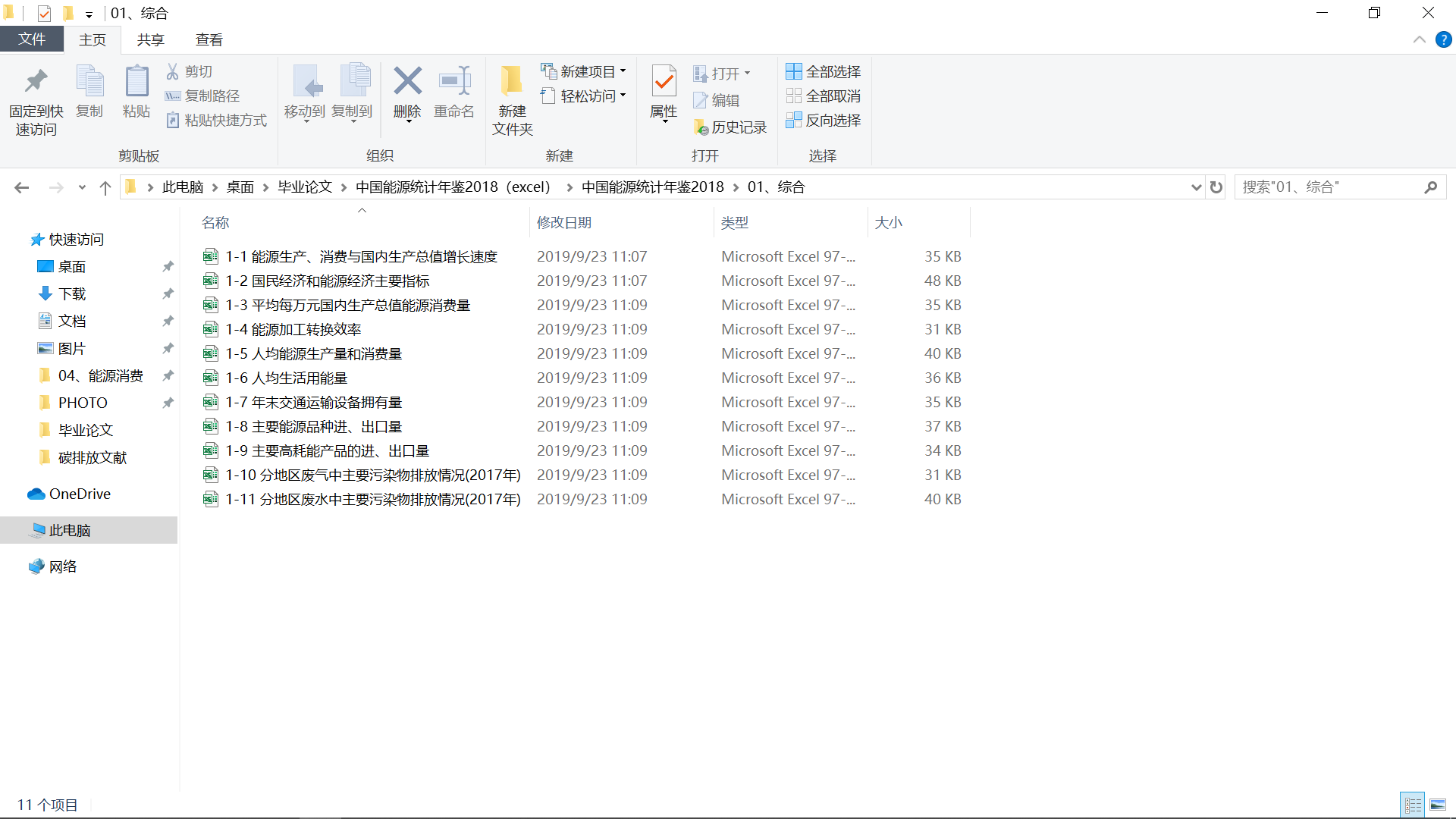Screen dimensions: 1456x819
Task: Click the Paste (粘贴) clipboard icon
Action: (136, 82)
